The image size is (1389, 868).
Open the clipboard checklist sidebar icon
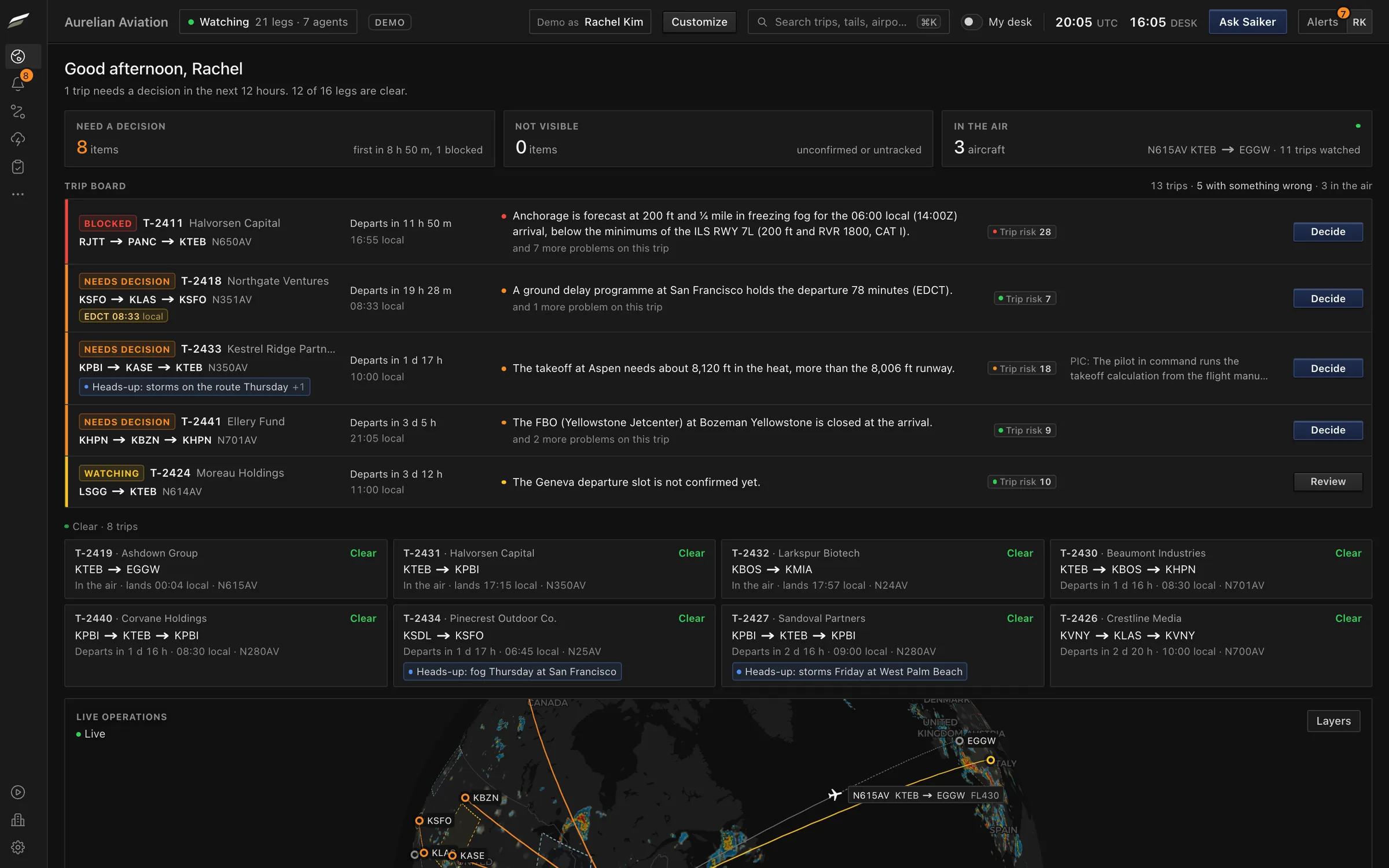18,167
